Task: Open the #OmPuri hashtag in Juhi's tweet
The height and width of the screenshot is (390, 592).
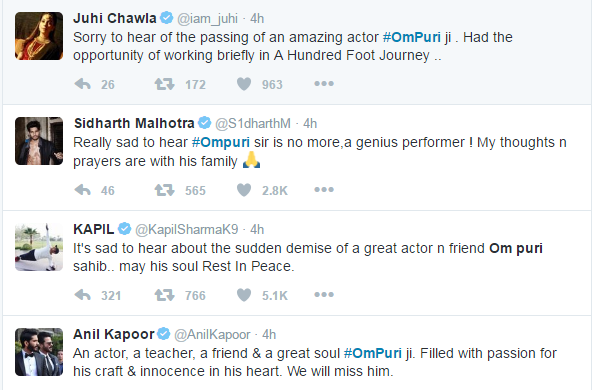Action: [x=412, y=37]
